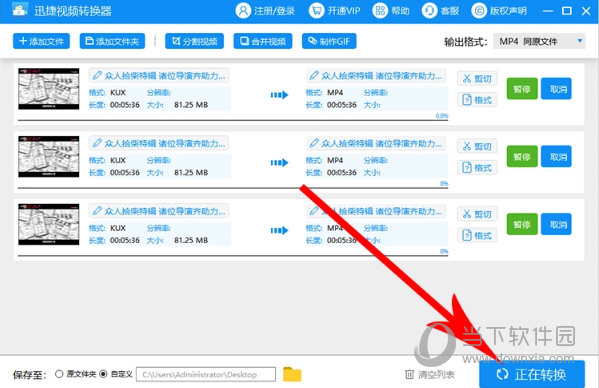Open the 合并视频 tool
599x388 pixels.
263,41
